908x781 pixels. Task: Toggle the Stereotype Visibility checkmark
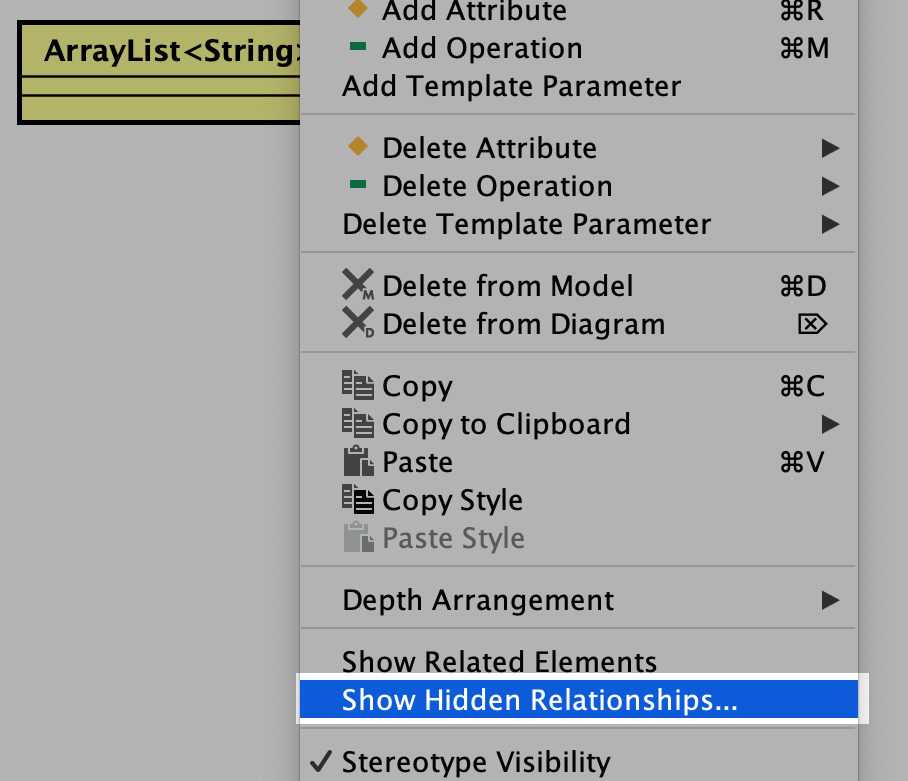[320, 762]
